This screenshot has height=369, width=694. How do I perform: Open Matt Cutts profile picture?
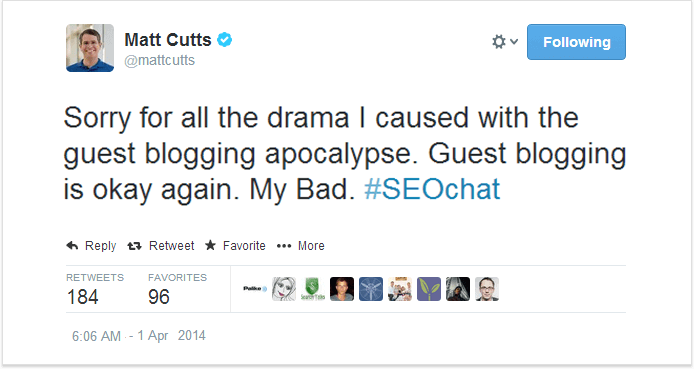[x=90, y=48]
